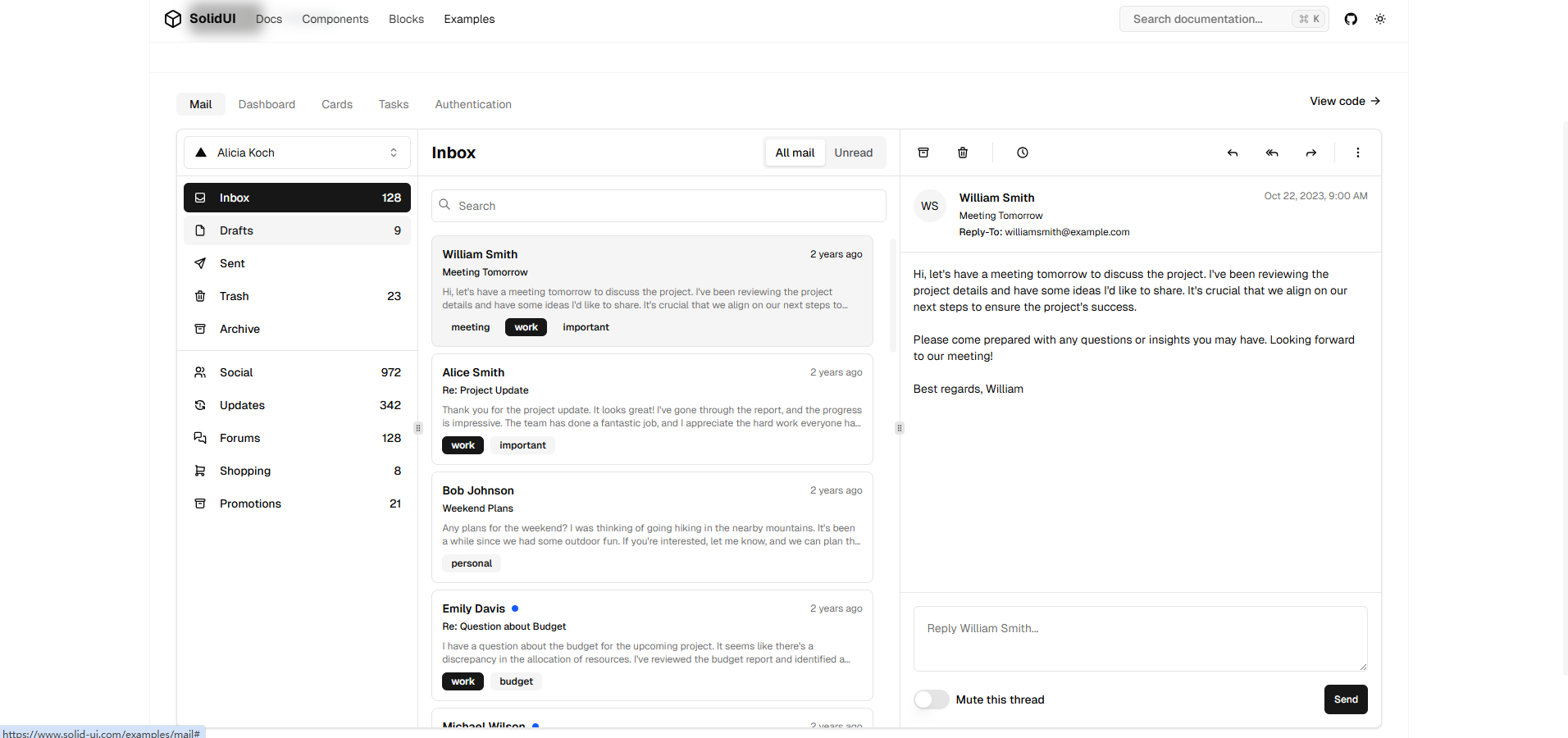Click the trash icon to delete the email

click(963, 153)
